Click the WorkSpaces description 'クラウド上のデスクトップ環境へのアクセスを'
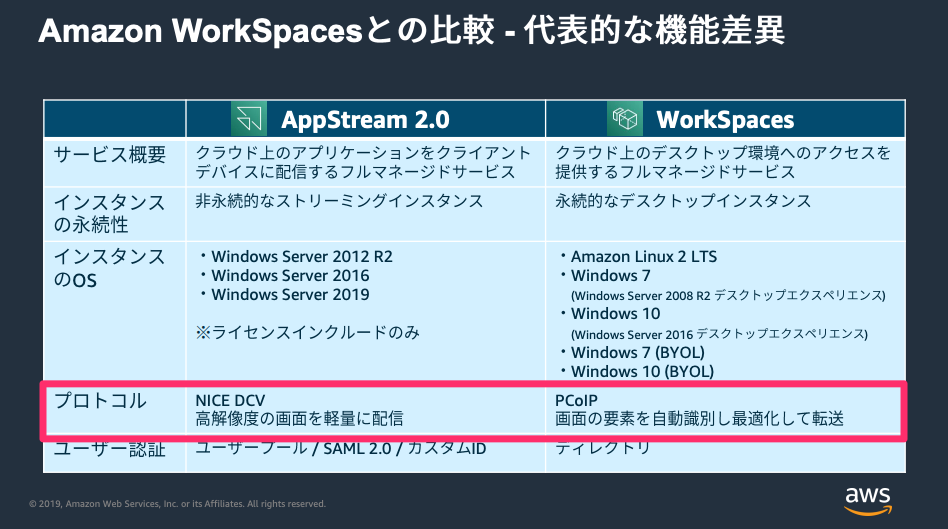948x529 pixels. click(x=722, y=152)
